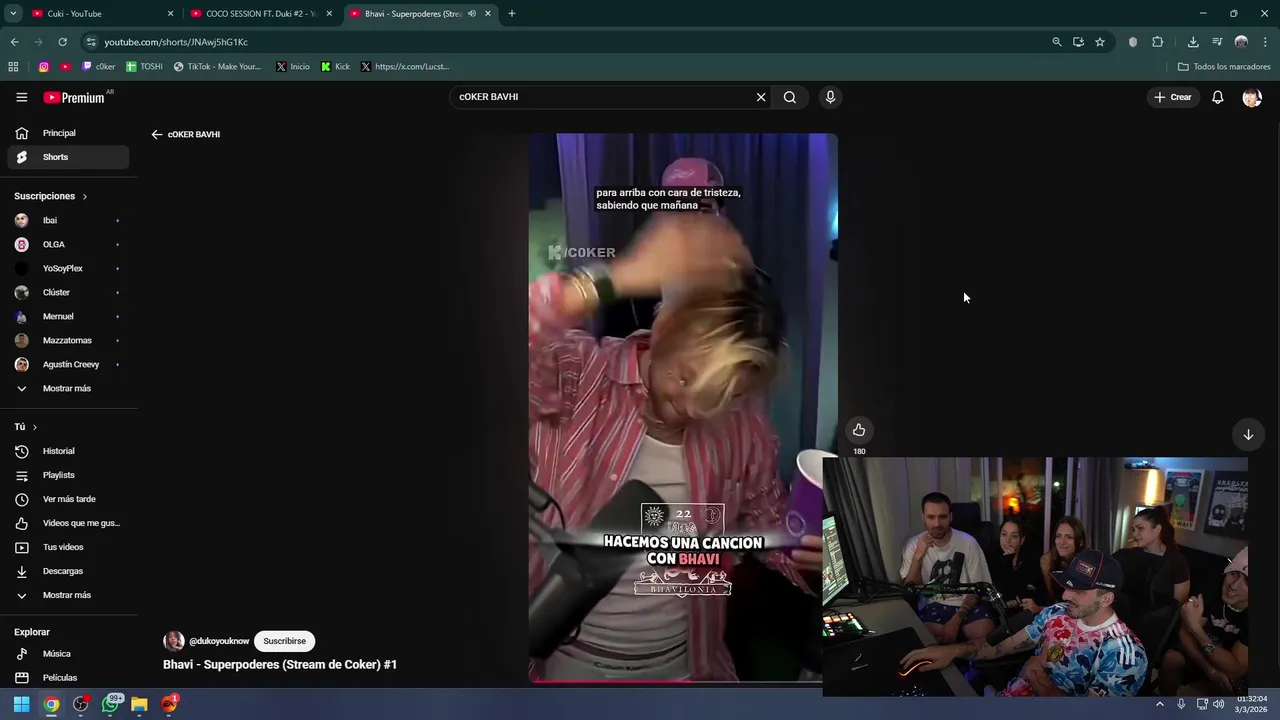Screen dimensions: 1280x720
Task: Open the Memuel subscription channel
Action: tap(68, 316)
